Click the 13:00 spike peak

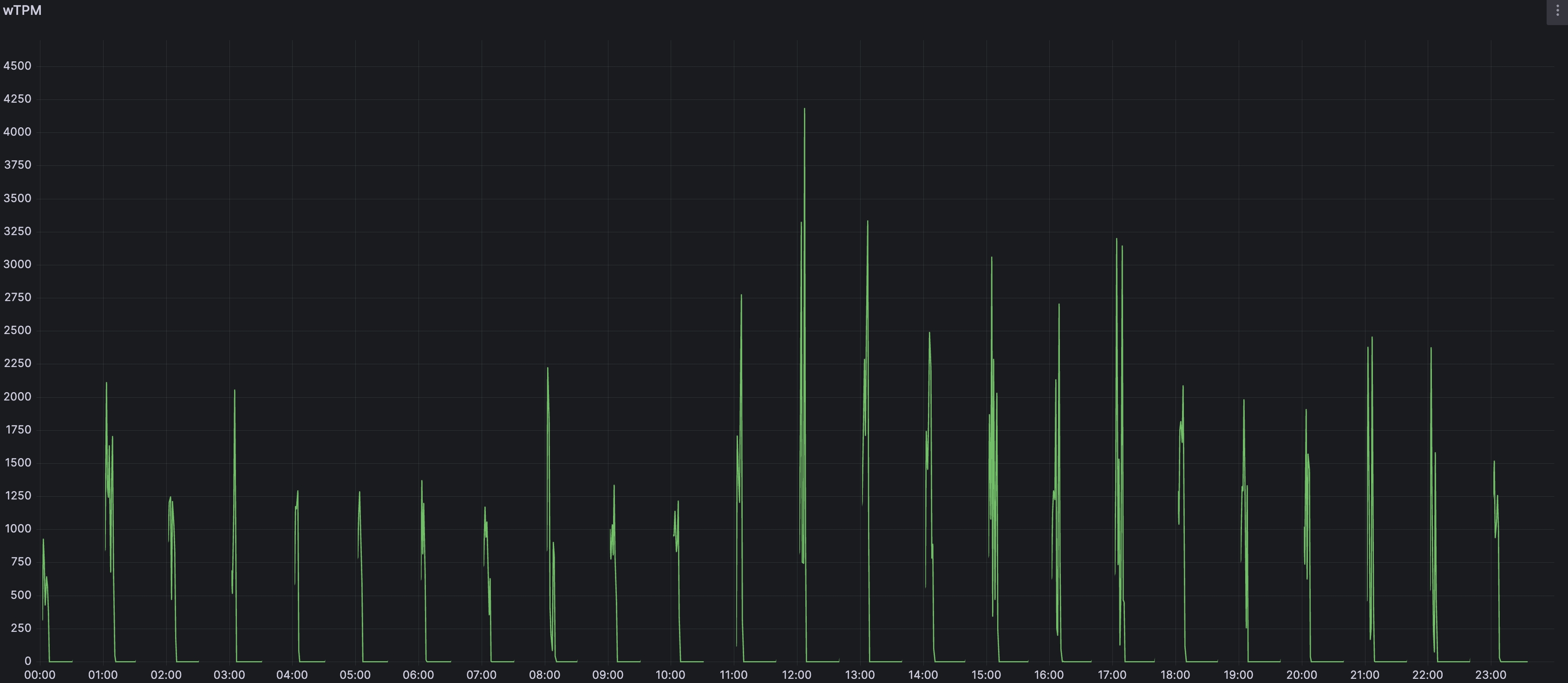868,223
